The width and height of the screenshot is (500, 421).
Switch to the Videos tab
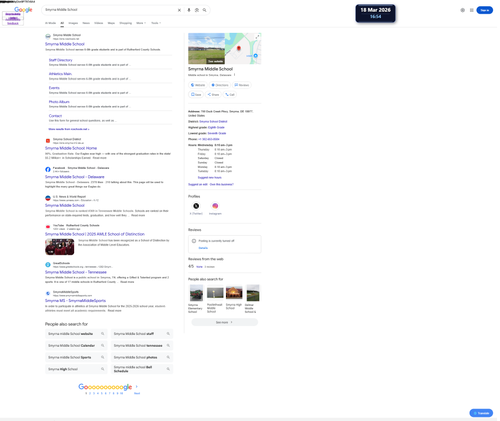tap(99, 23)
